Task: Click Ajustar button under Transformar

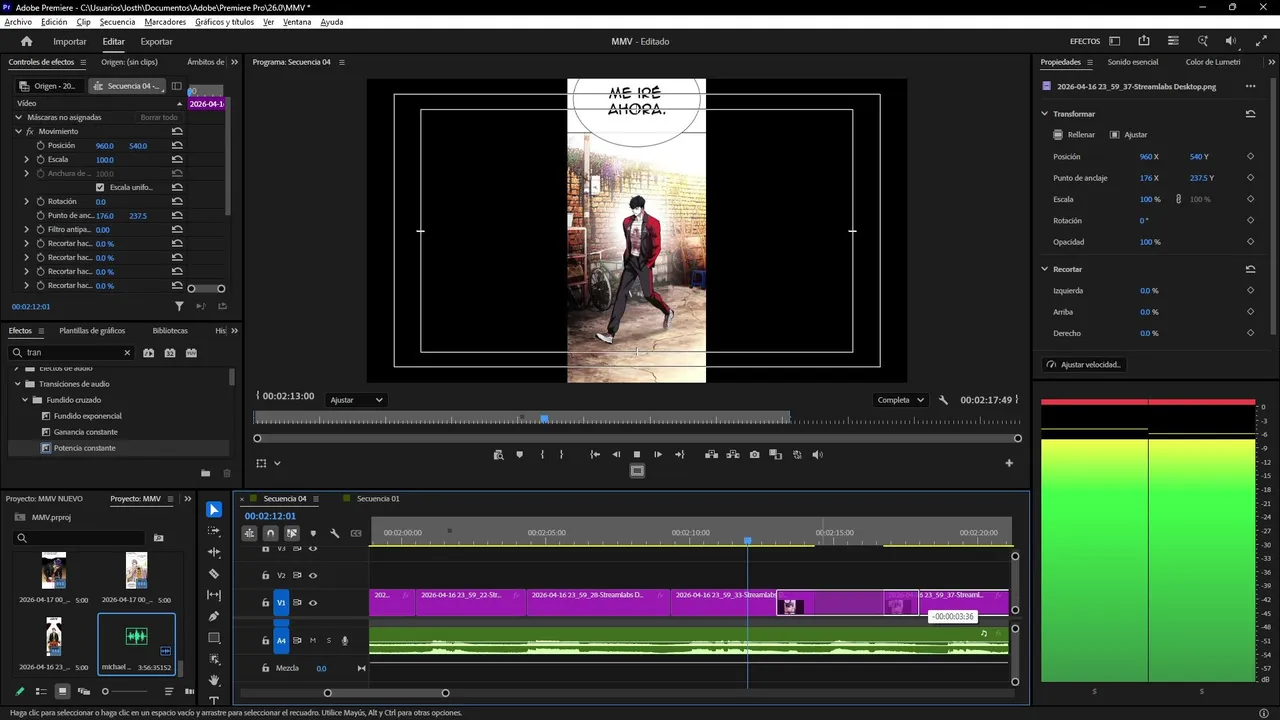Action: (x=1128, y=134)
